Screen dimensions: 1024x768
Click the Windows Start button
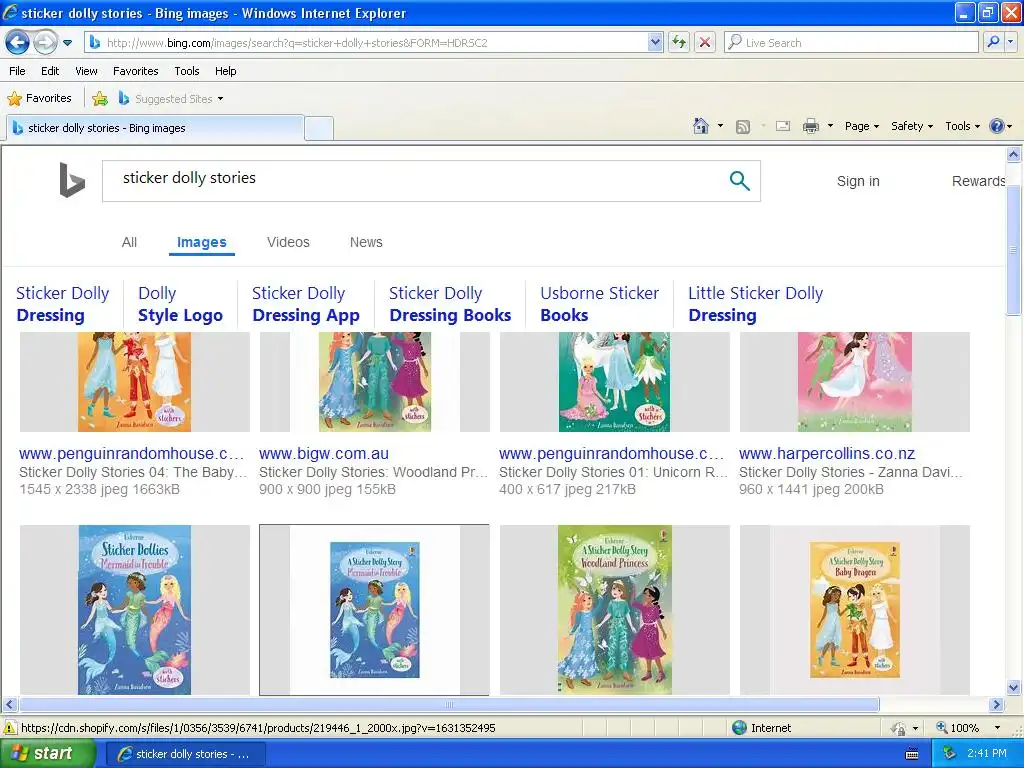(x=47, y=754)
